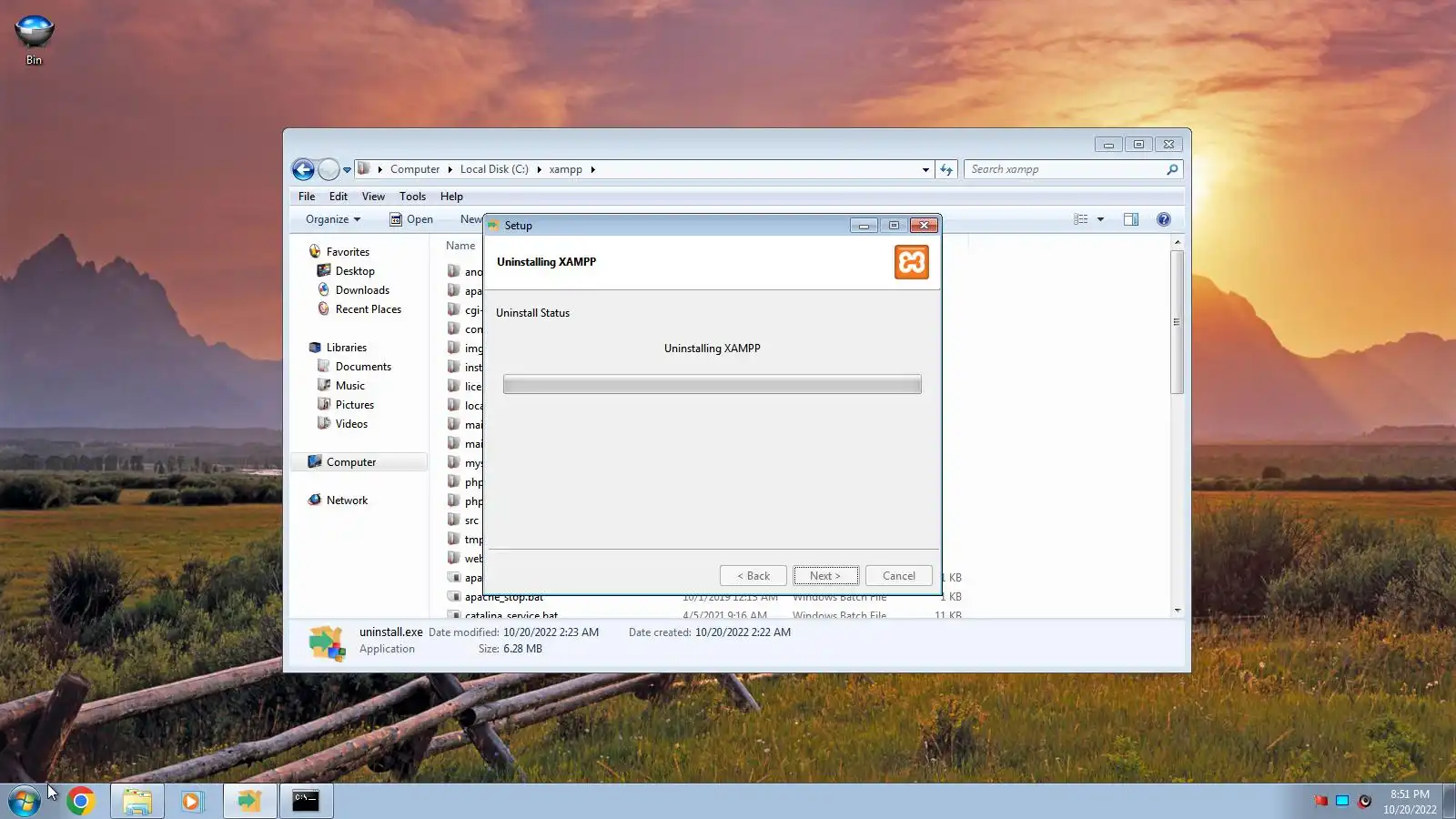Click the file list scrollbar up arrow

tap(1178, 243)
